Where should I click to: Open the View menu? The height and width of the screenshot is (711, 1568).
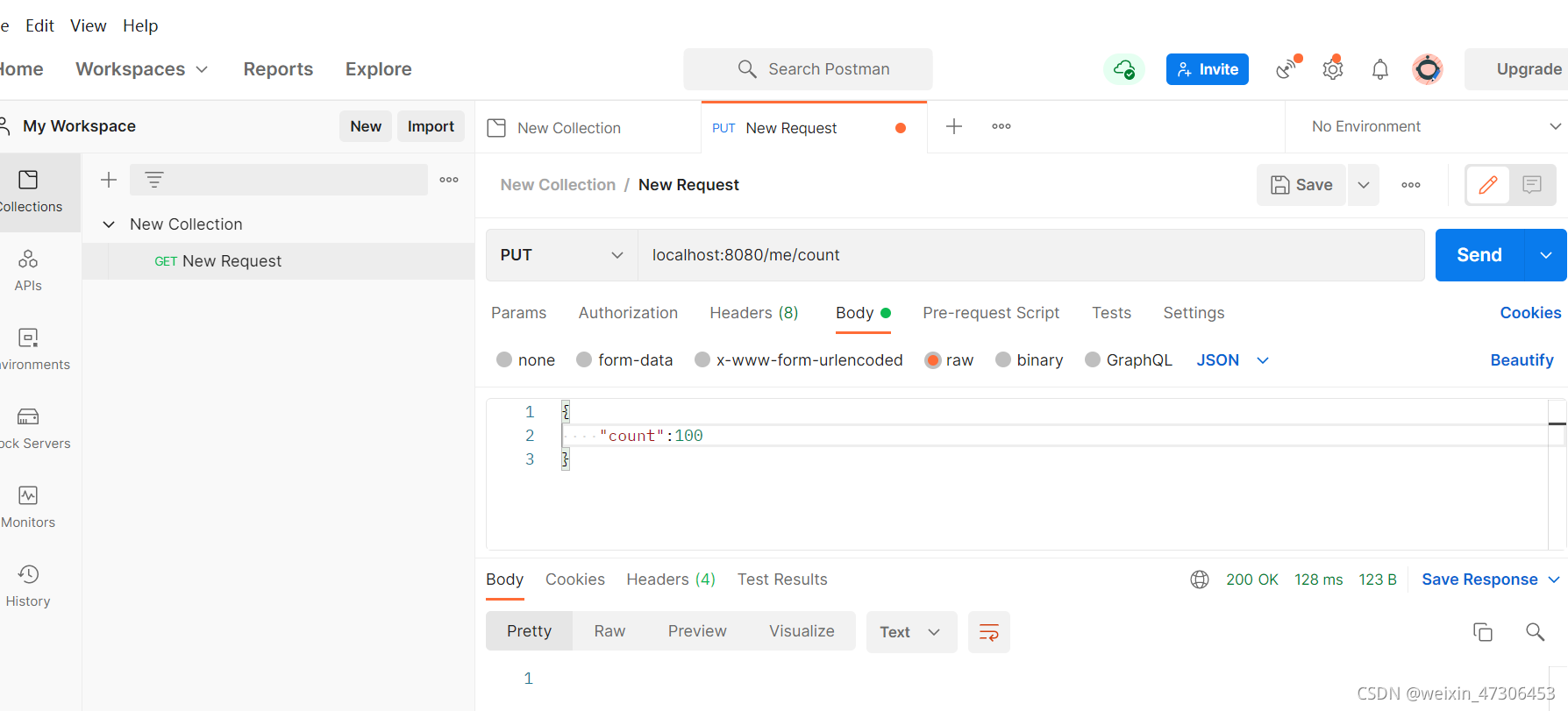[x=88, y=25]
